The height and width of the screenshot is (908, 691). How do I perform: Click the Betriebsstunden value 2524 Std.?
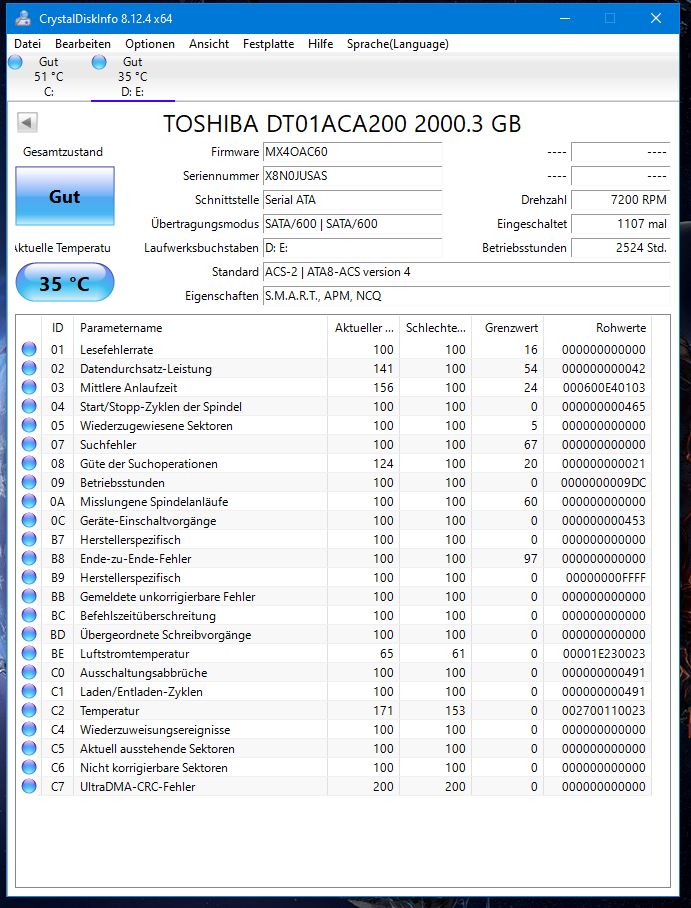(621, 248)
